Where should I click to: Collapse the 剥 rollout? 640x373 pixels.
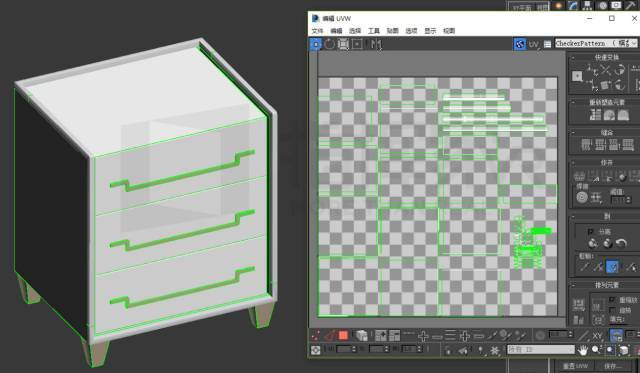point(573,217)
